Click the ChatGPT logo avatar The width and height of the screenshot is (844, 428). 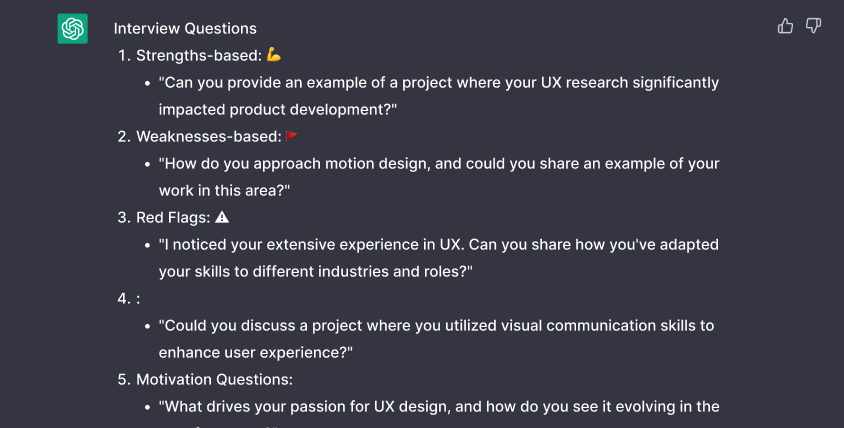tap(73, 29)
